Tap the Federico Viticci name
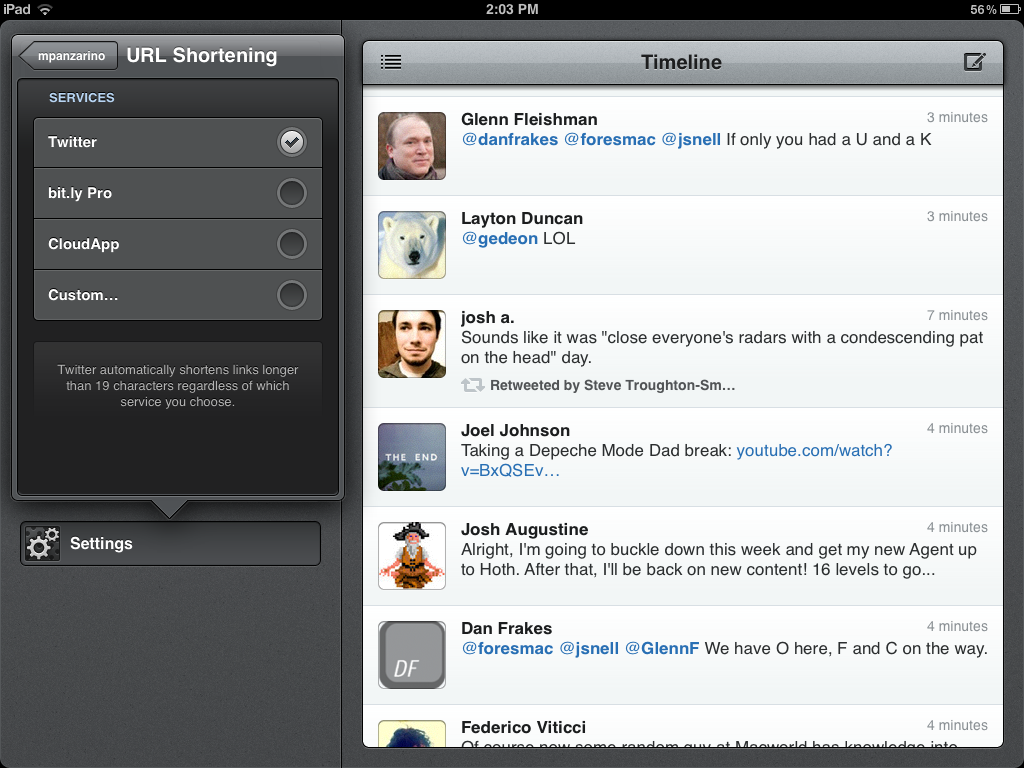 coord(523,728)
